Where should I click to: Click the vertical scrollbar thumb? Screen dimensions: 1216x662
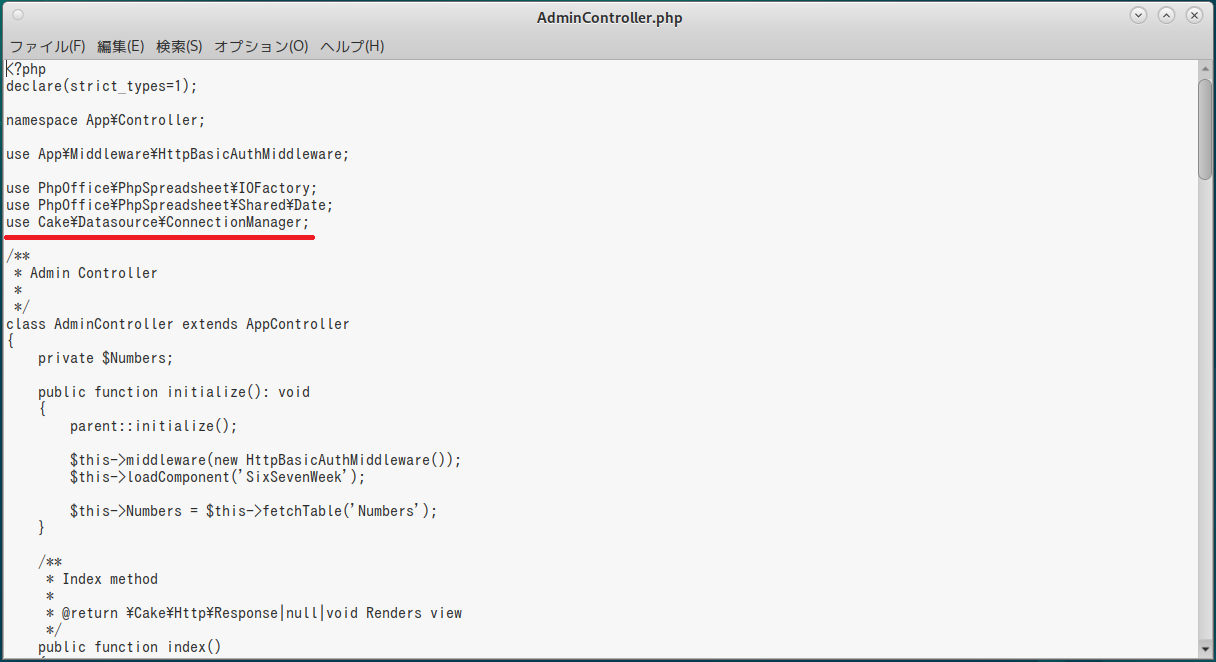click(x=1205, y=128)
